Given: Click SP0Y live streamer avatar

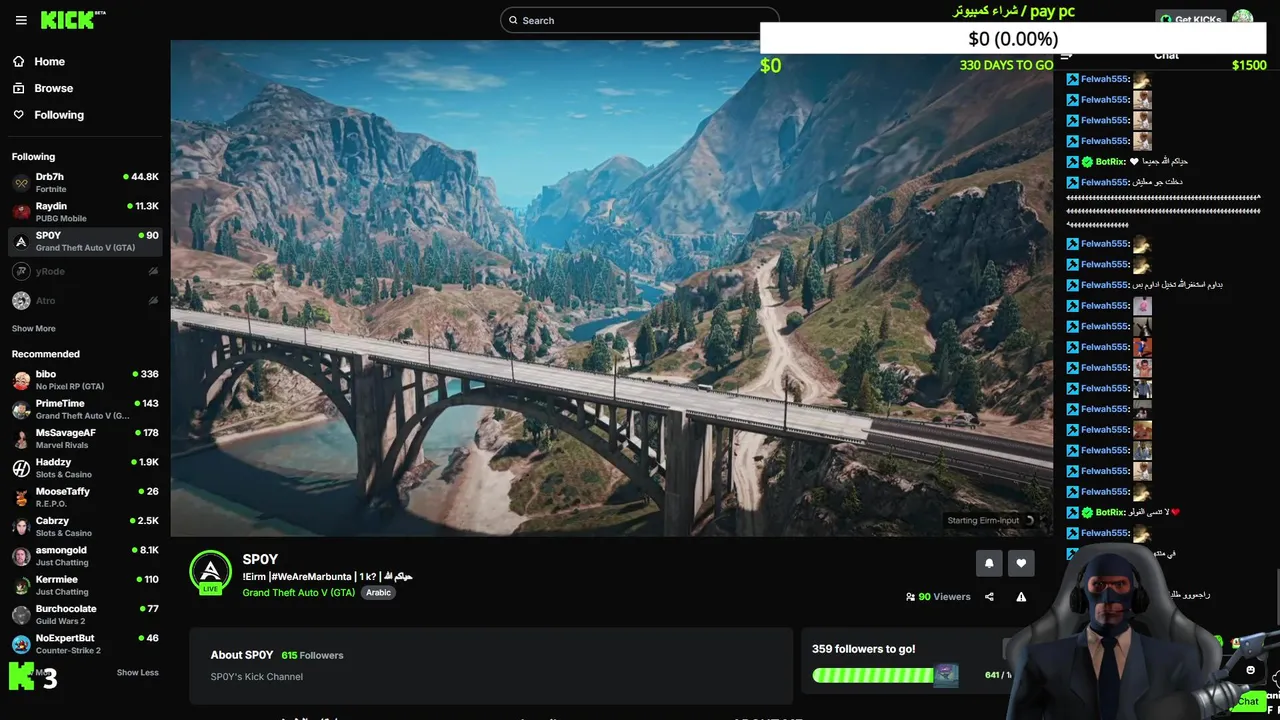Looking at the screenshot, I should coord(210,571).
